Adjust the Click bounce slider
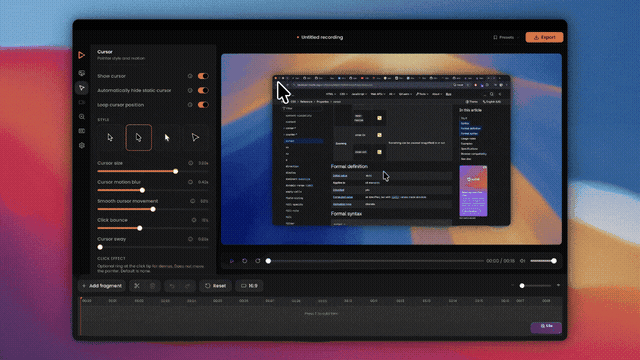The image size is (640, 360). (153, 228)
